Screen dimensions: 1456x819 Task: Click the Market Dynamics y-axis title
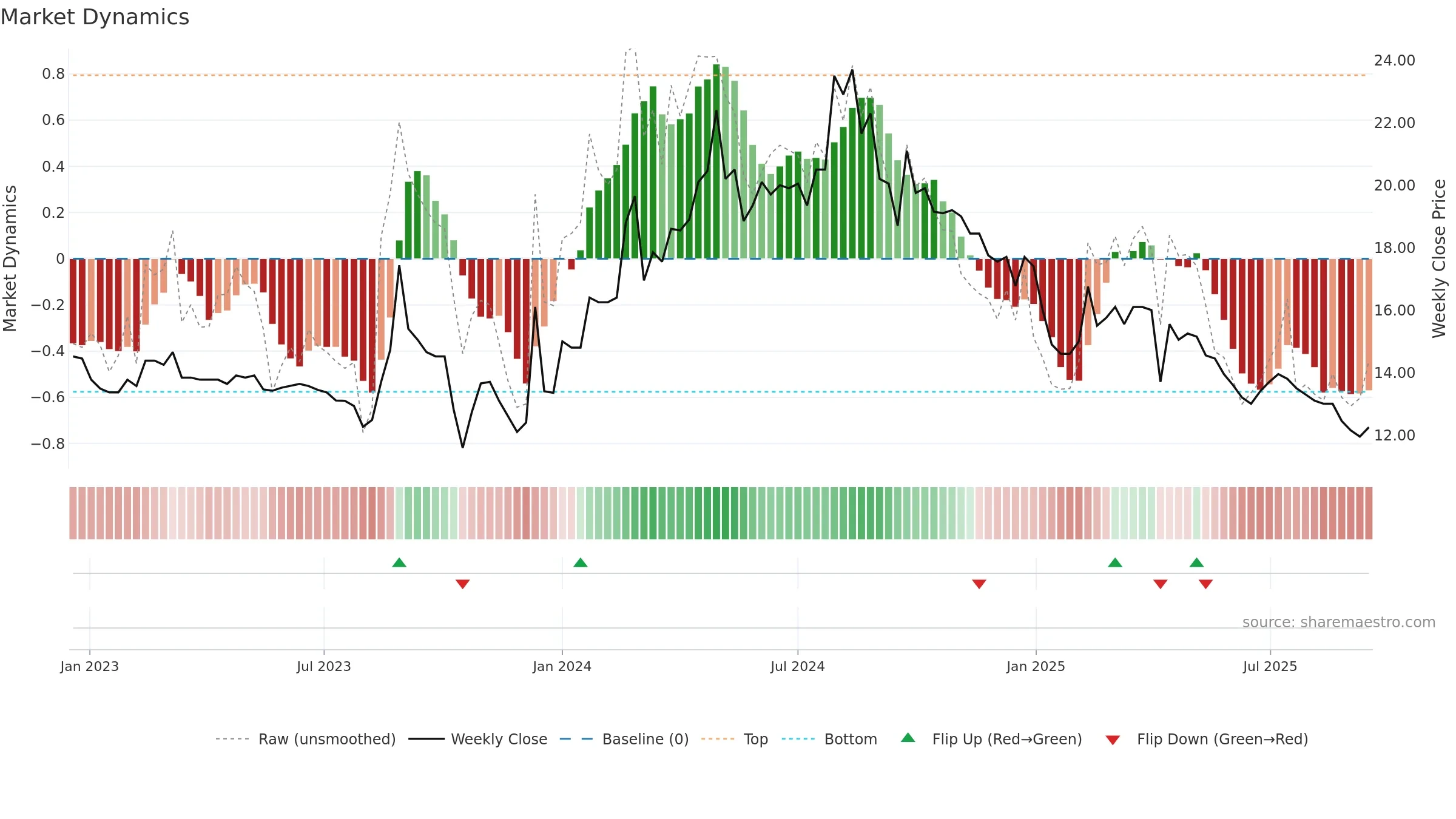pos(10,259)
